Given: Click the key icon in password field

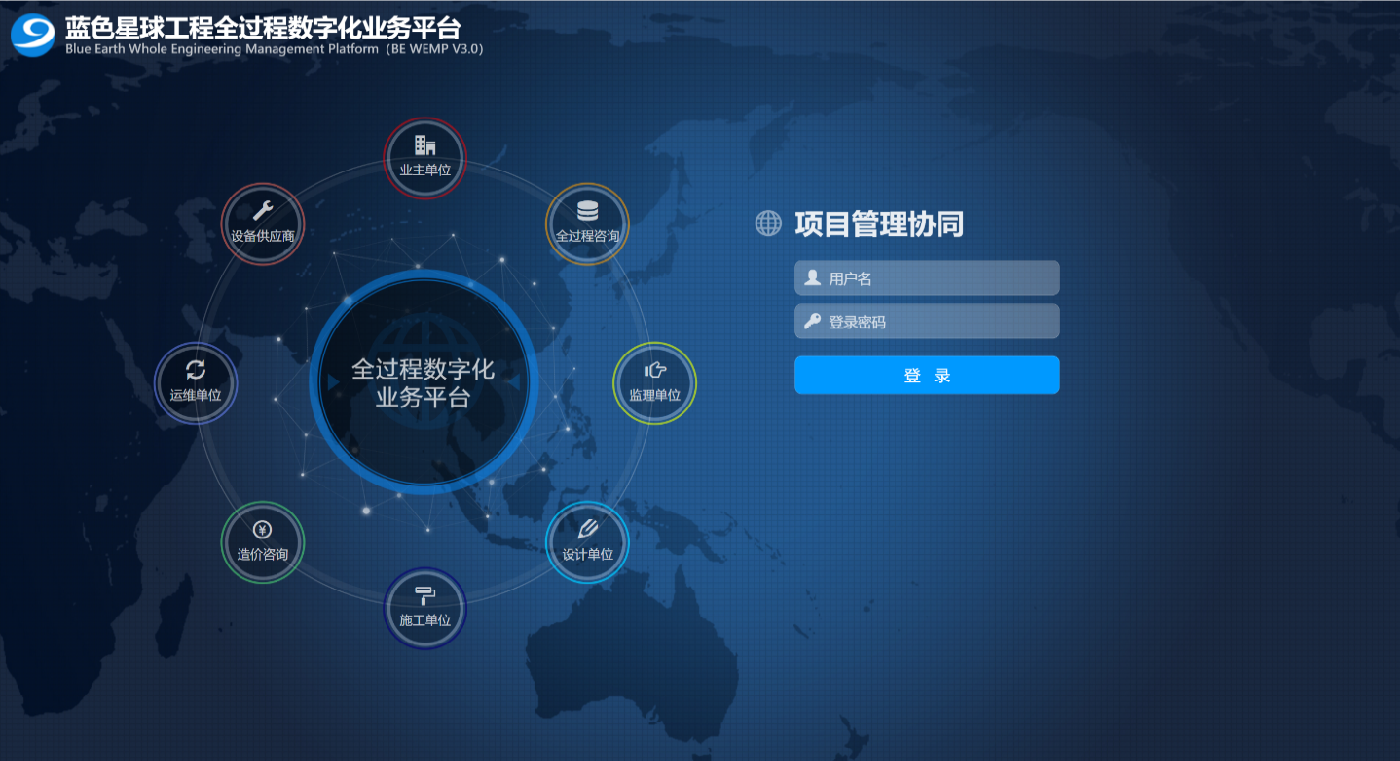Looking at the screenshot, I should pyautogui.click(x=813, y=321).
